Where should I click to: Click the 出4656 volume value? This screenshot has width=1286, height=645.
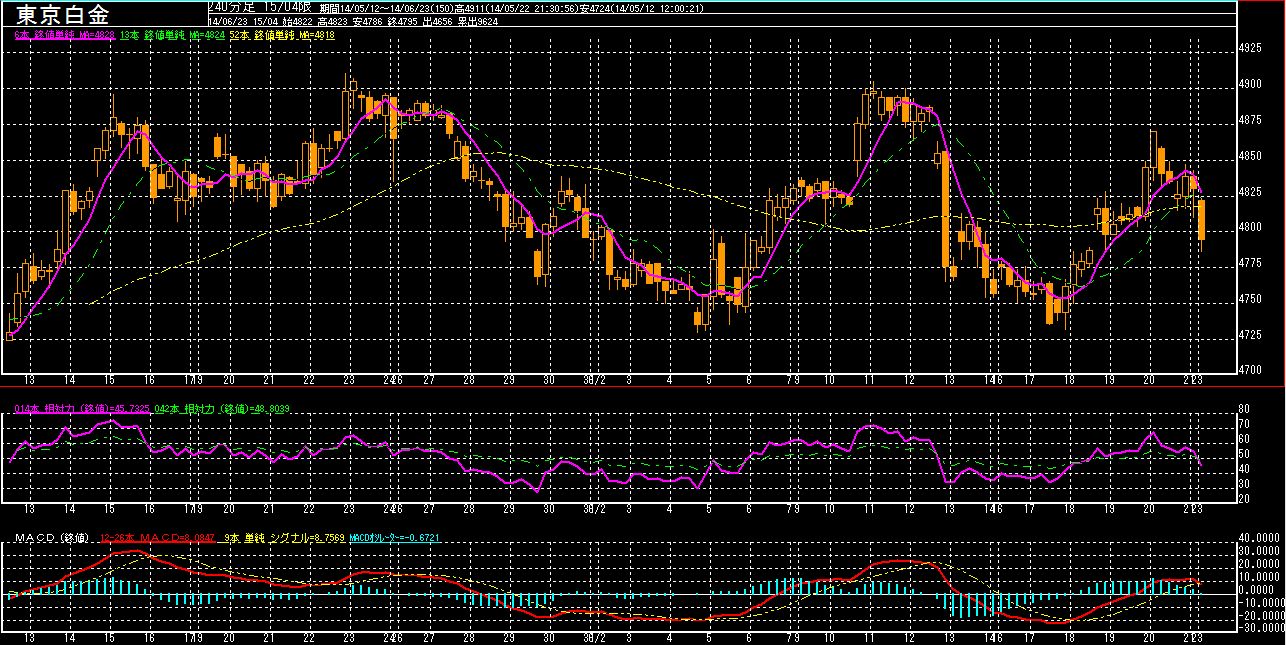point(437,21)
